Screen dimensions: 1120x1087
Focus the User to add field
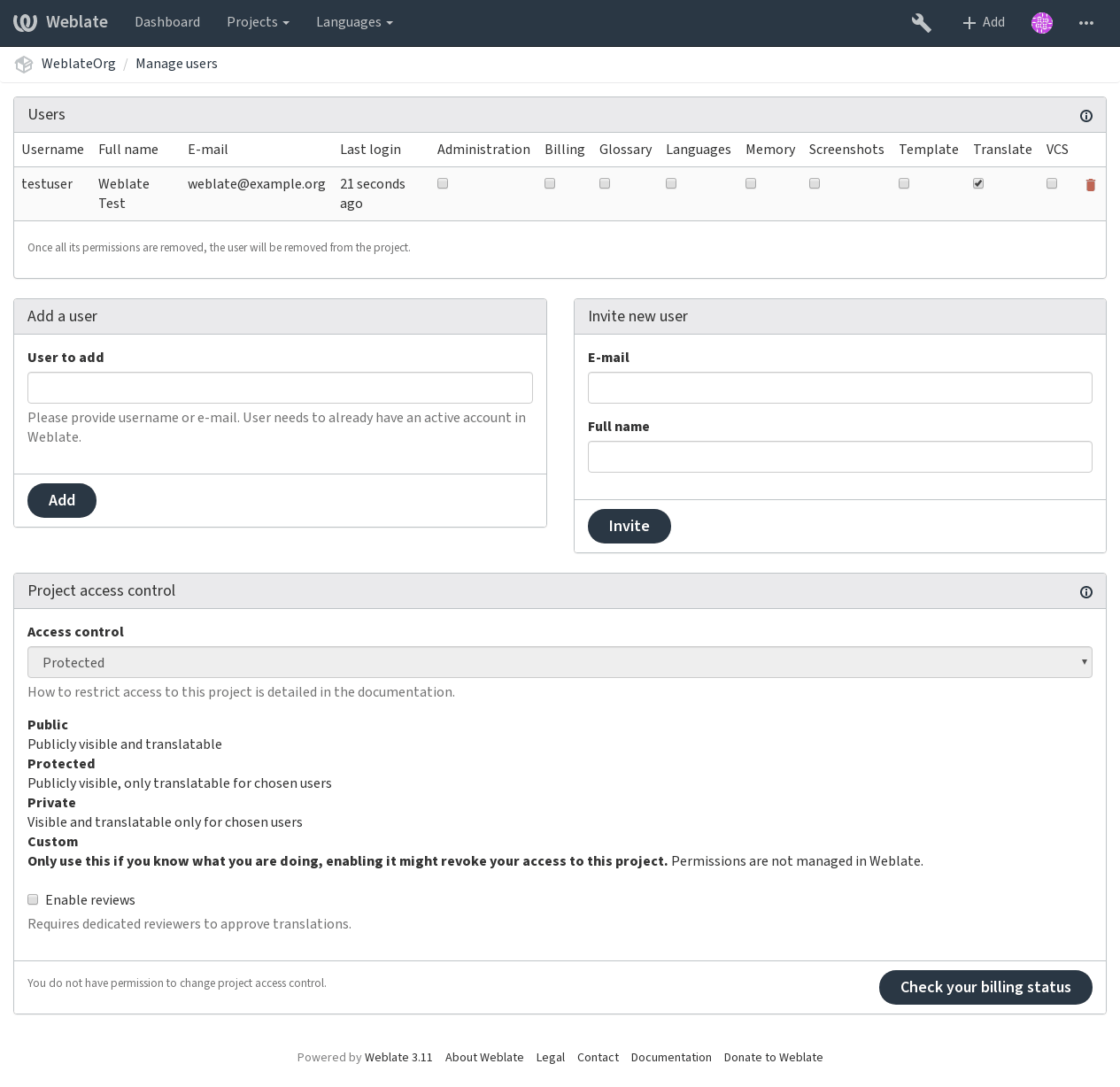pyautogui.click(x=280, y=388)
